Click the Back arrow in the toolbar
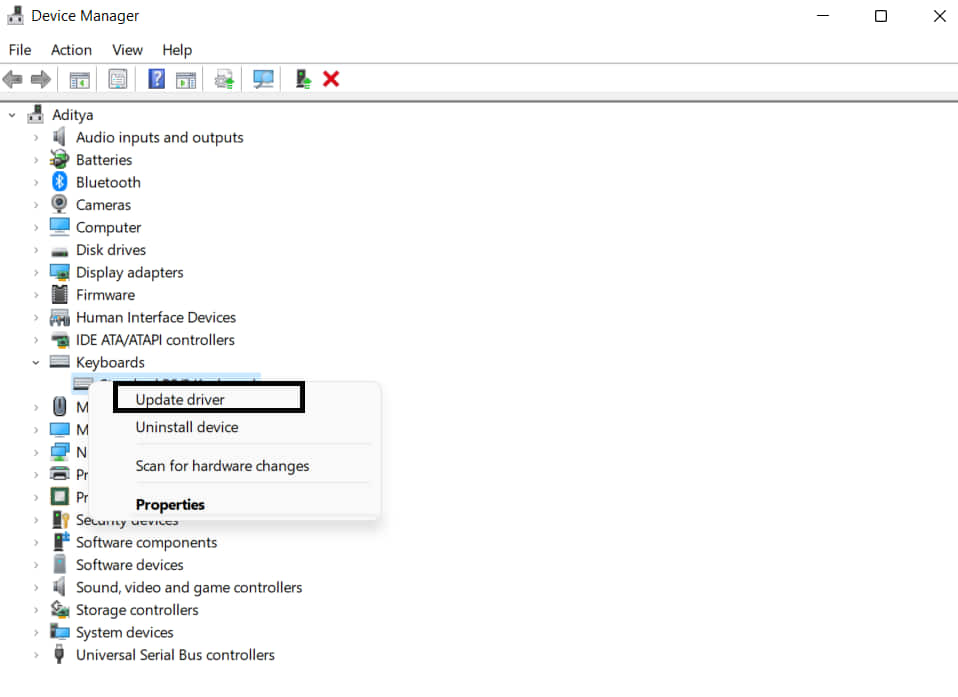958x697 pixels. (x=13, y=79)
